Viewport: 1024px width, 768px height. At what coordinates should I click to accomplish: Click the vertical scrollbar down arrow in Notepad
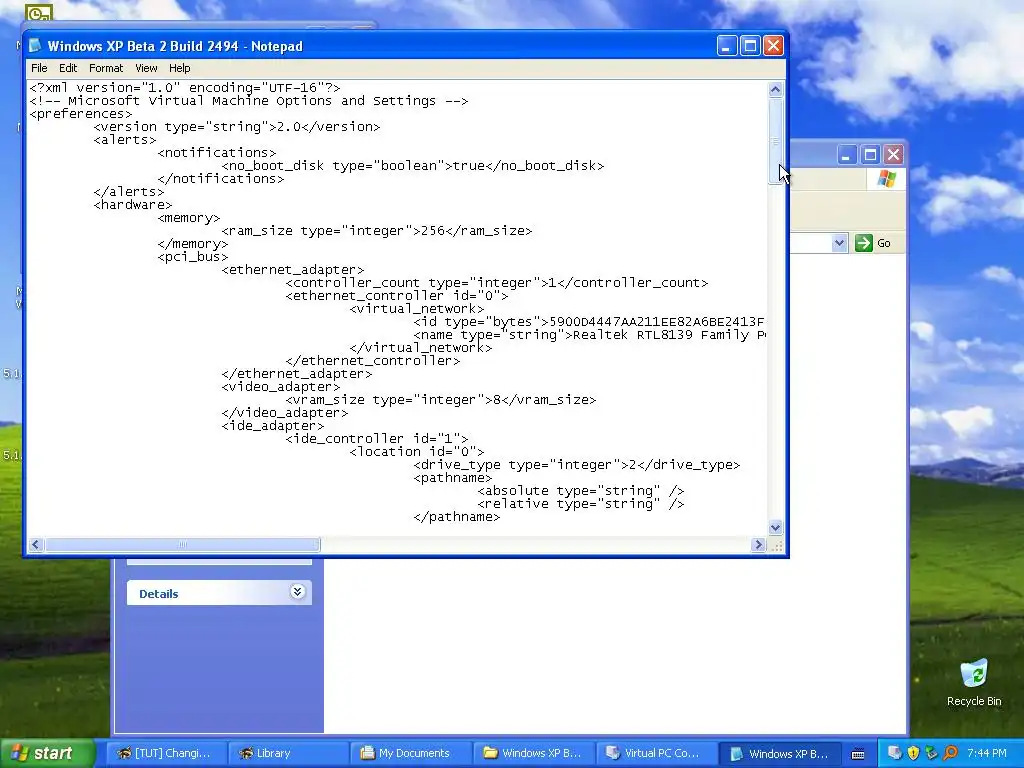[x=775, y=527]
